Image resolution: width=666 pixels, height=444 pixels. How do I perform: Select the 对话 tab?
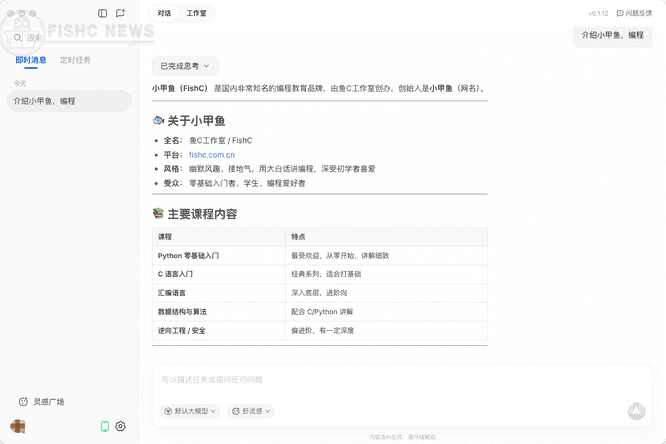coord(164,14)
